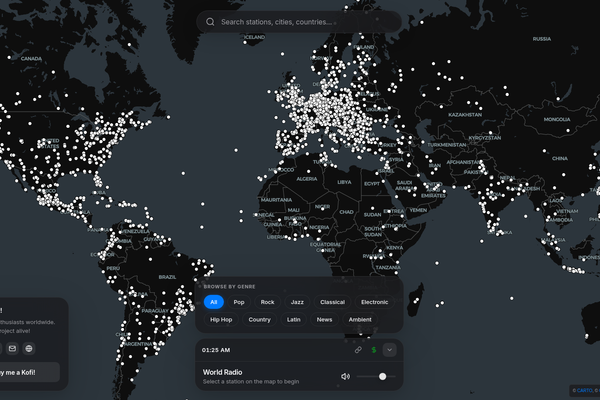Show Hip Hop genre stations

(x=221, y=319)
